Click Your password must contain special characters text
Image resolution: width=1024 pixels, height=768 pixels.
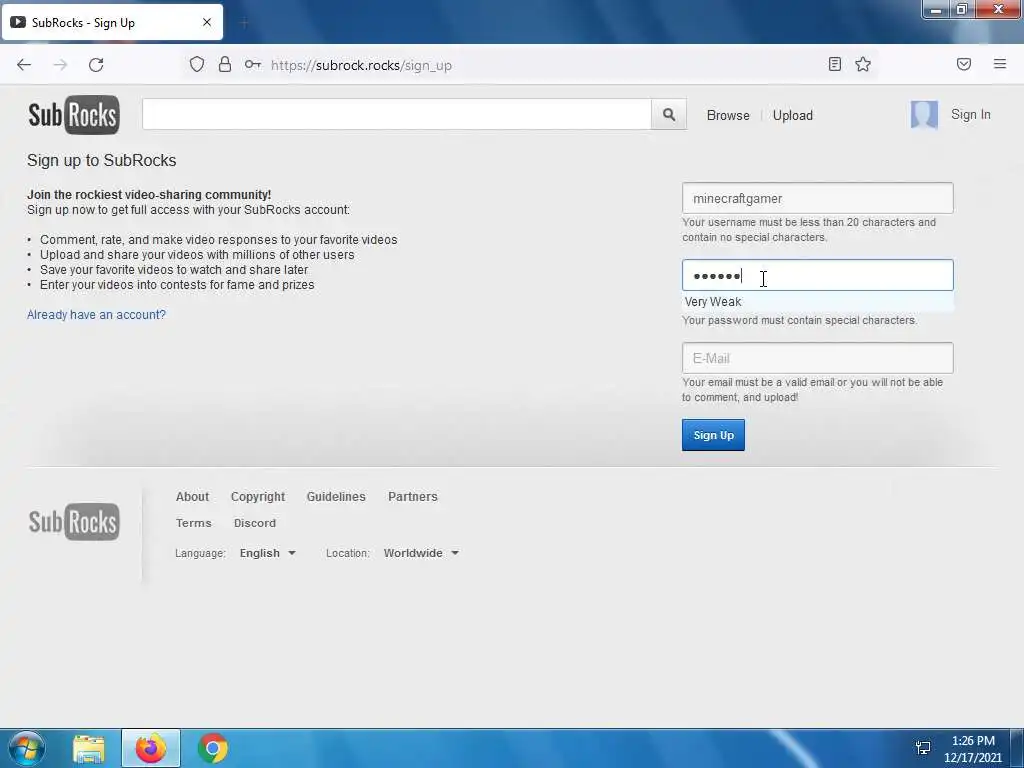click(x=799, y=320)
